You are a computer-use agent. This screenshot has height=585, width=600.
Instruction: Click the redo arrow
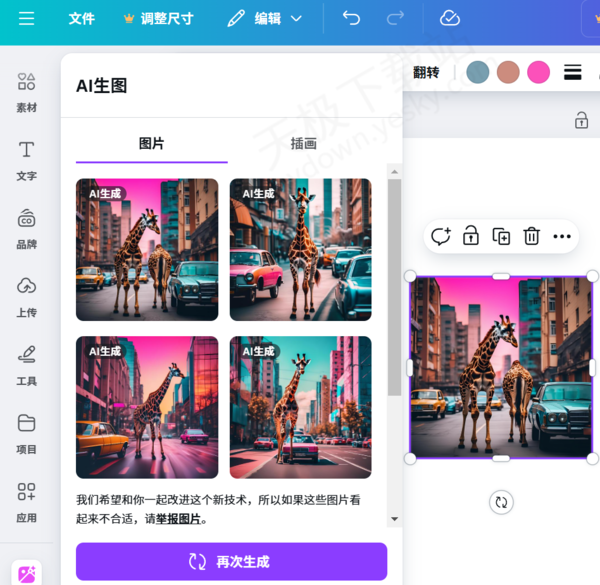point(395,18)
